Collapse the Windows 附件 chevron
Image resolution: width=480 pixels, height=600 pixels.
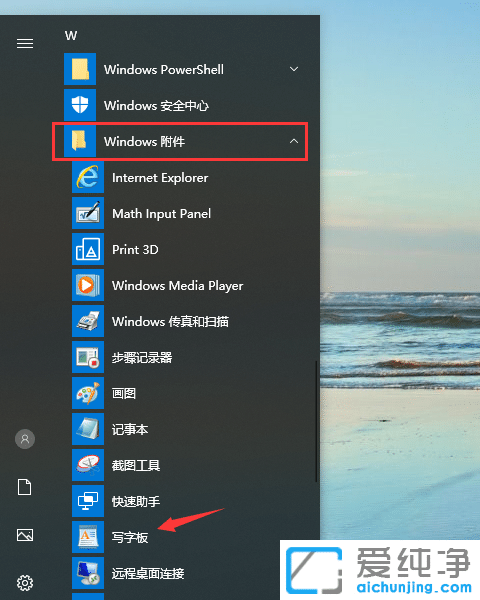coord(294,141)
